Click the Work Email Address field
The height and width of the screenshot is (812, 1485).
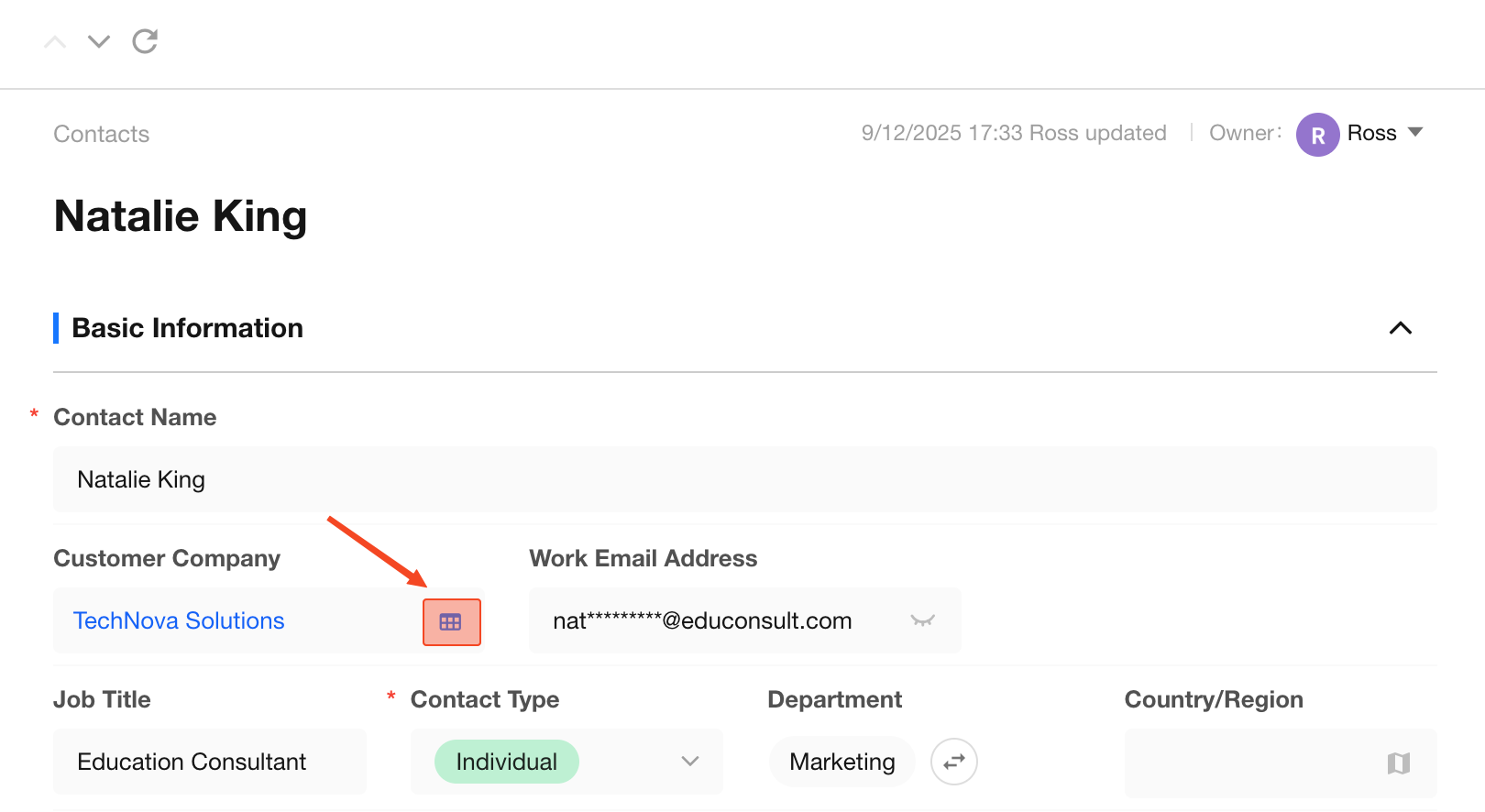tap(715, 620)
